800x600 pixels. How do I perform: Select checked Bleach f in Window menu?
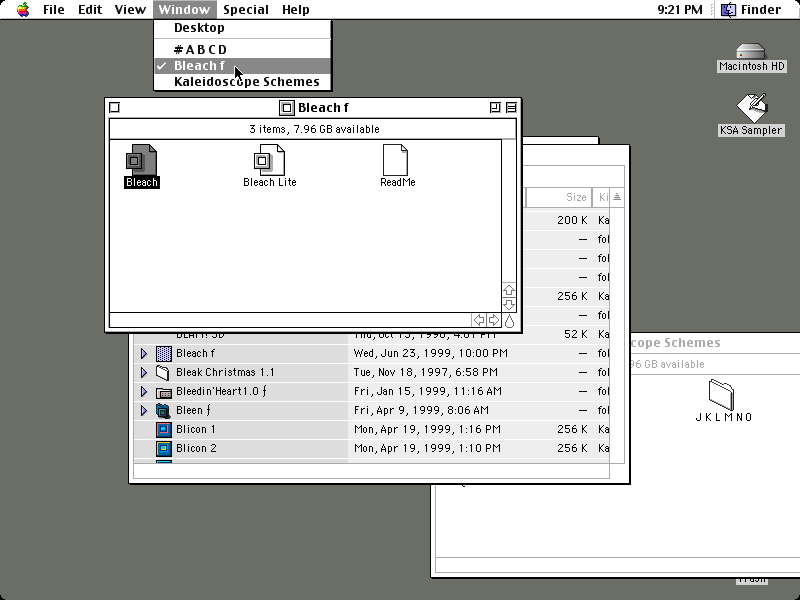pyautogui.click(x=243, y=66)
